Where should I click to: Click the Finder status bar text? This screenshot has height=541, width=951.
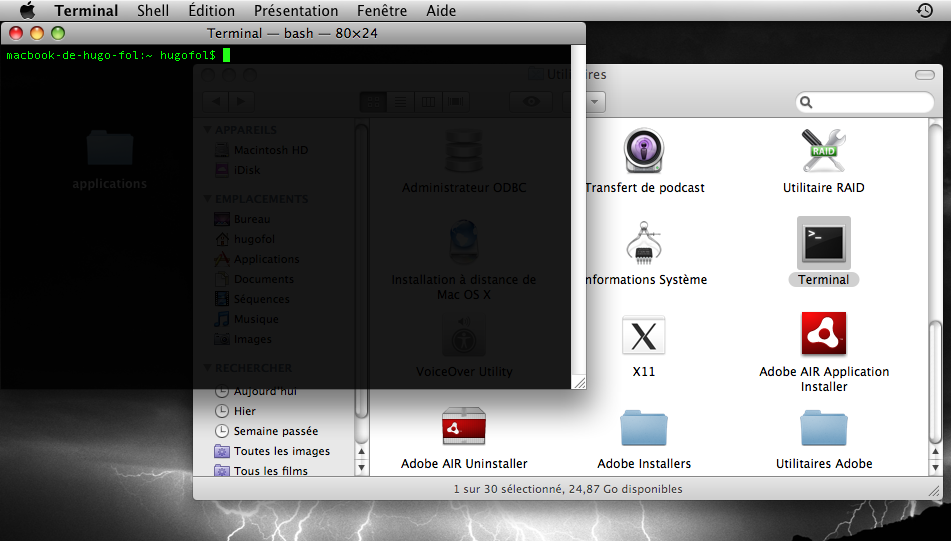click(x=568, y=489)
